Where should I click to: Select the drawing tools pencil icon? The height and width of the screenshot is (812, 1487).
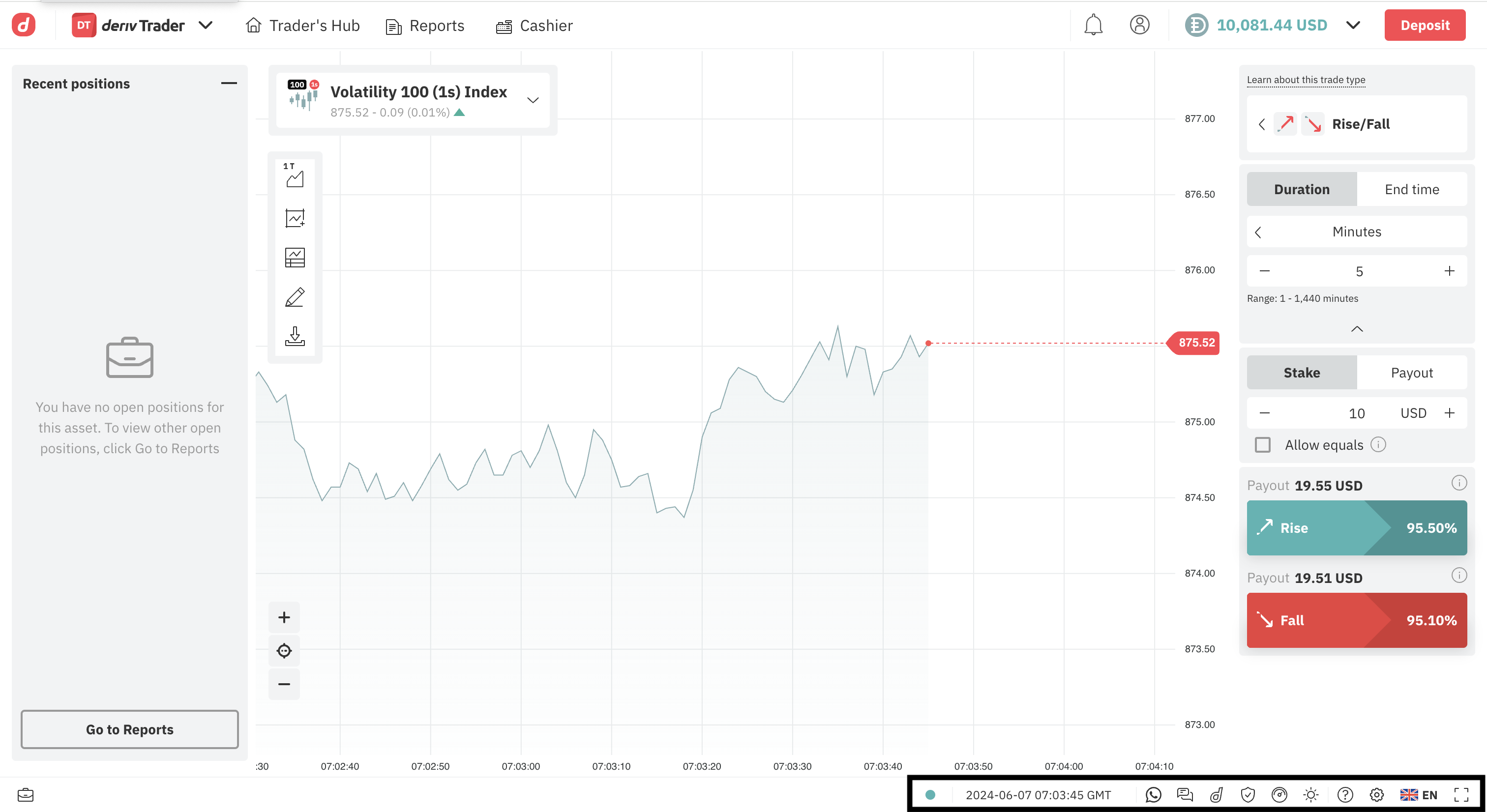295,297
